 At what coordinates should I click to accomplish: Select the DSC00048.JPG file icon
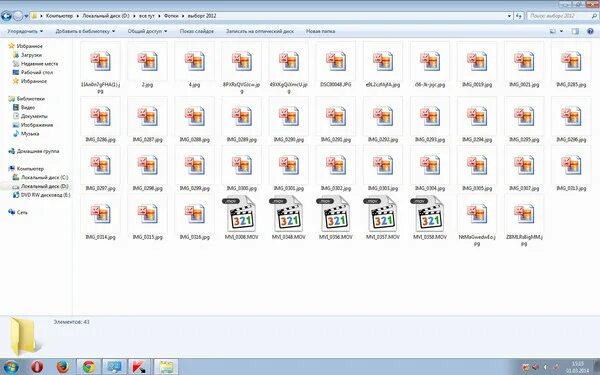tap(336, 61)
